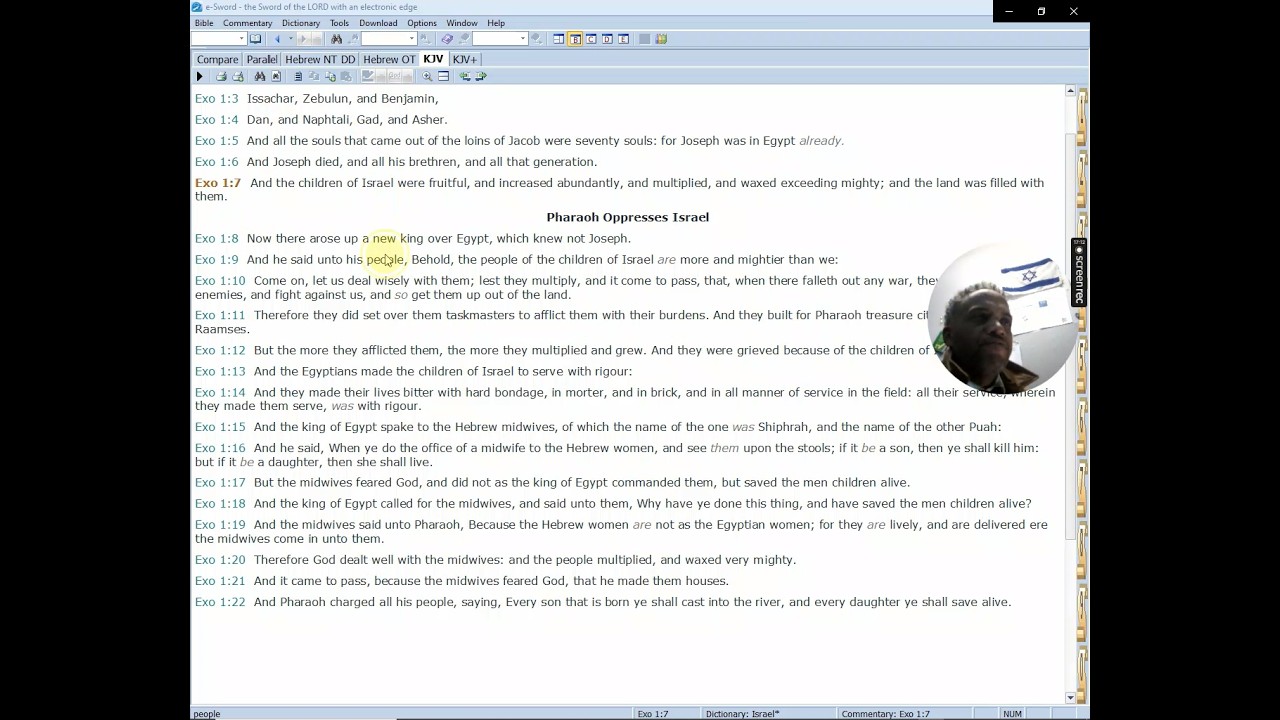Switch to the Hebrew NT DD tab
The height and width of the screenshot is (720, 1280).
[x=320, y=59]
